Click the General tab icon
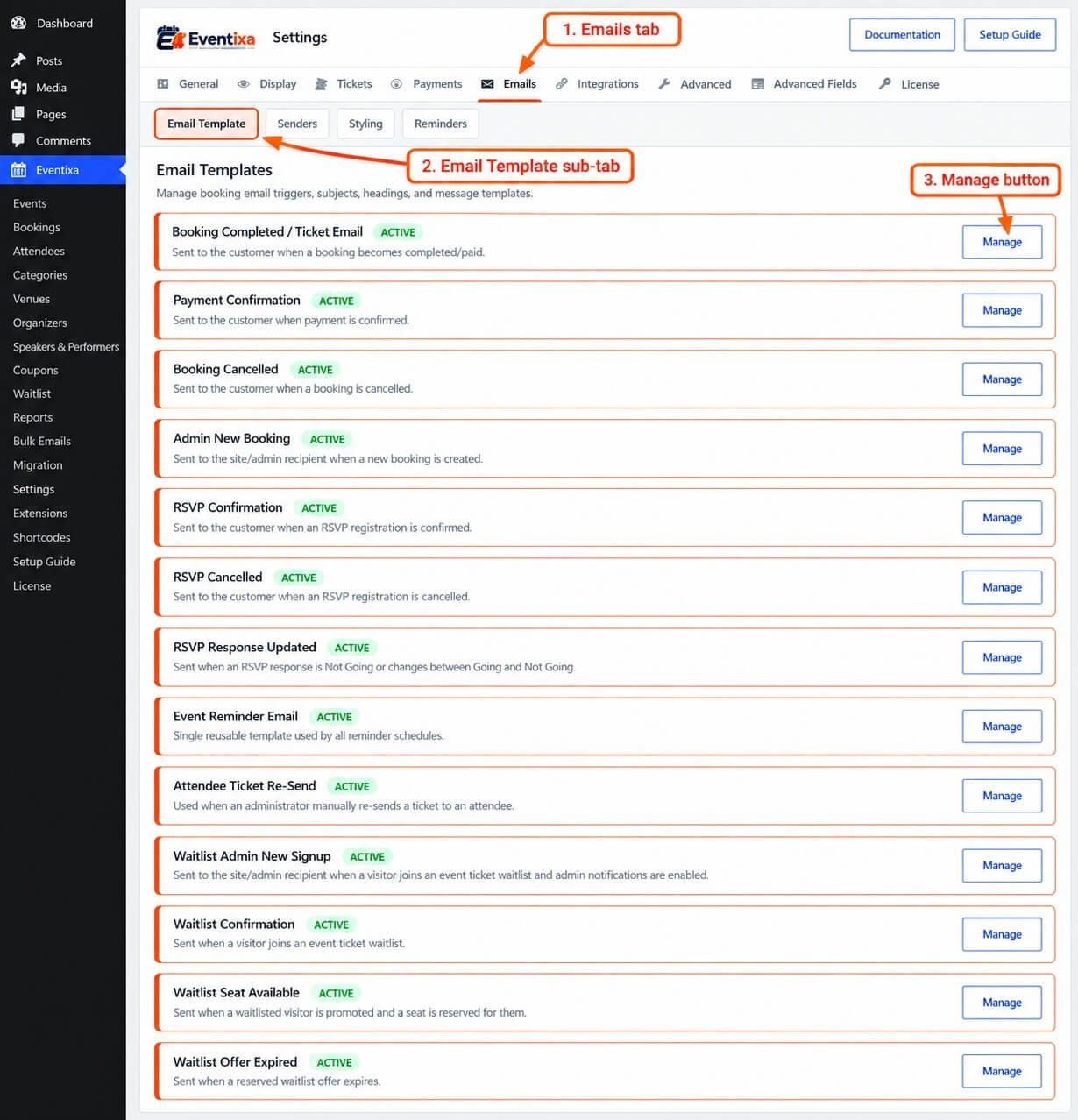 pos(163,84)
